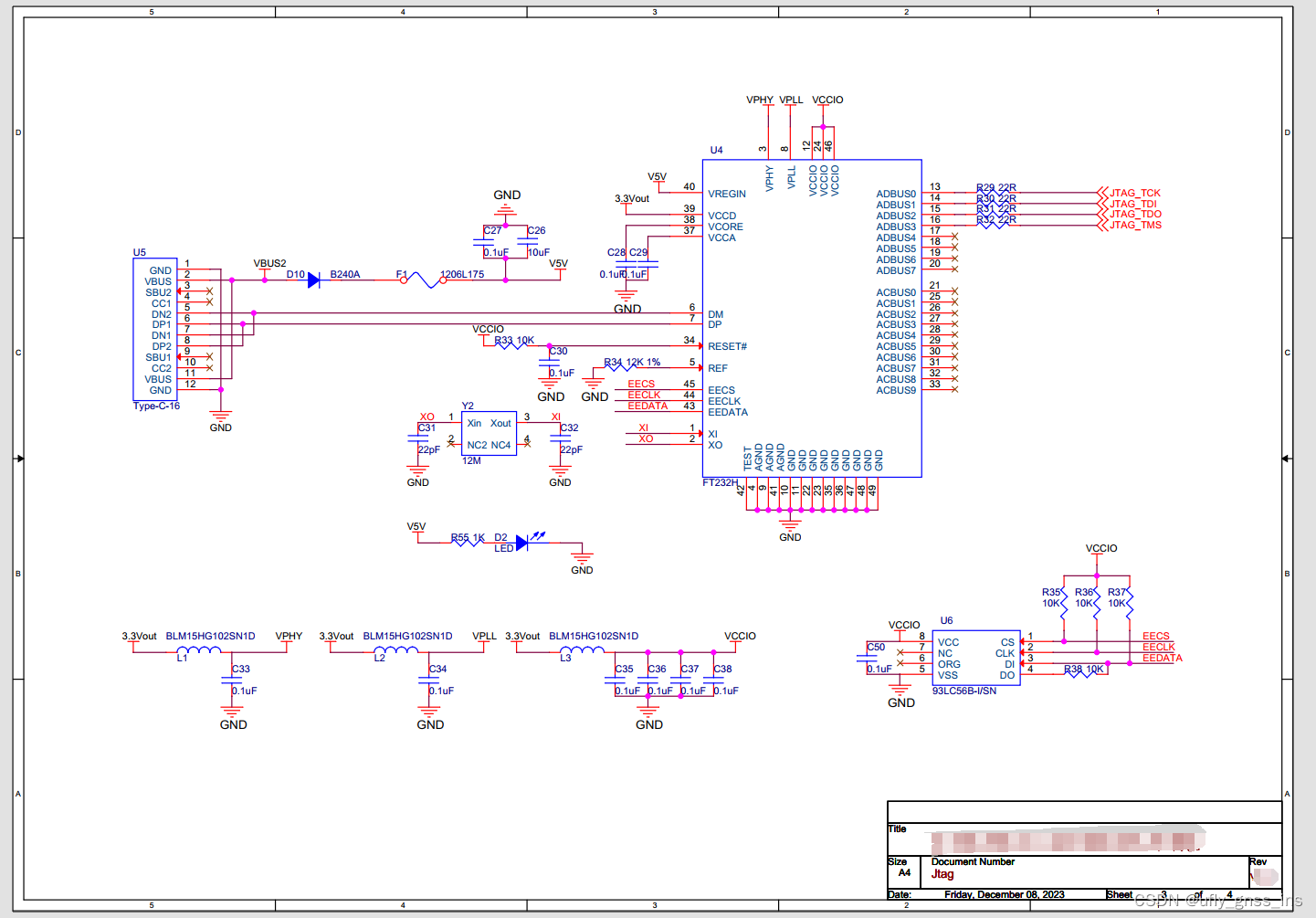Click the JTAG_TDI net label
1316x918 pixels.
coord(1133,204)
